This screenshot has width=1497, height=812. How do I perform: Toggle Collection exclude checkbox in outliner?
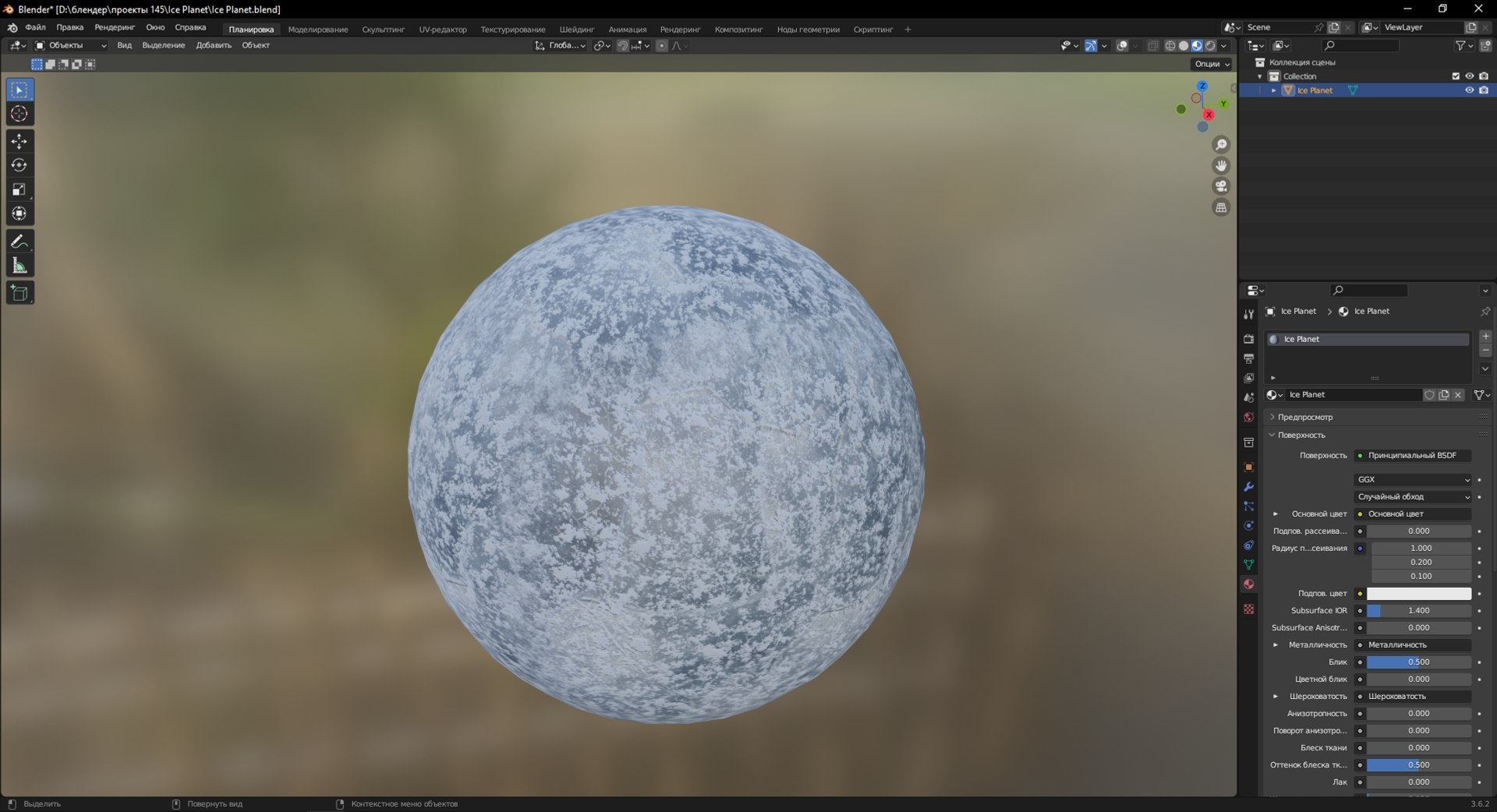(1456, 76)
